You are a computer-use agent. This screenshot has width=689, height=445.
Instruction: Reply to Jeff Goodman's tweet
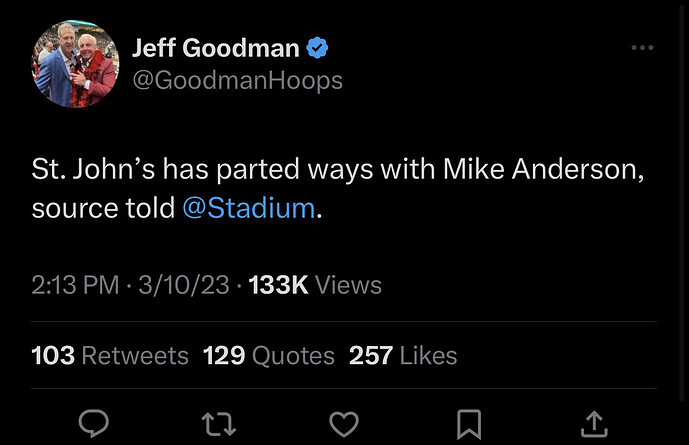[93, 423]
